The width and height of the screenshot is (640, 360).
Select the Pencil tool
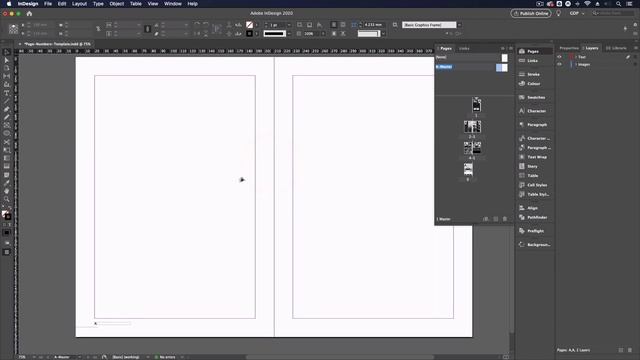7,117
